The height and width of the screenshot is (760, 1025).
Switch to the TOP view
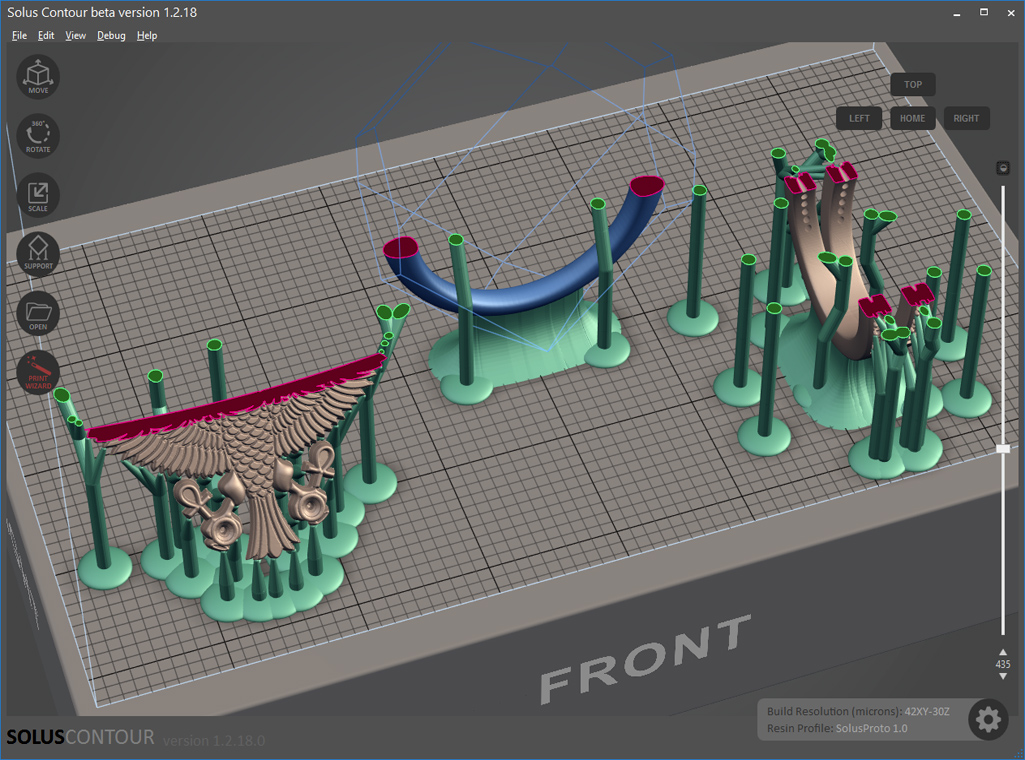pyautogui.click(x=913, y=84)
